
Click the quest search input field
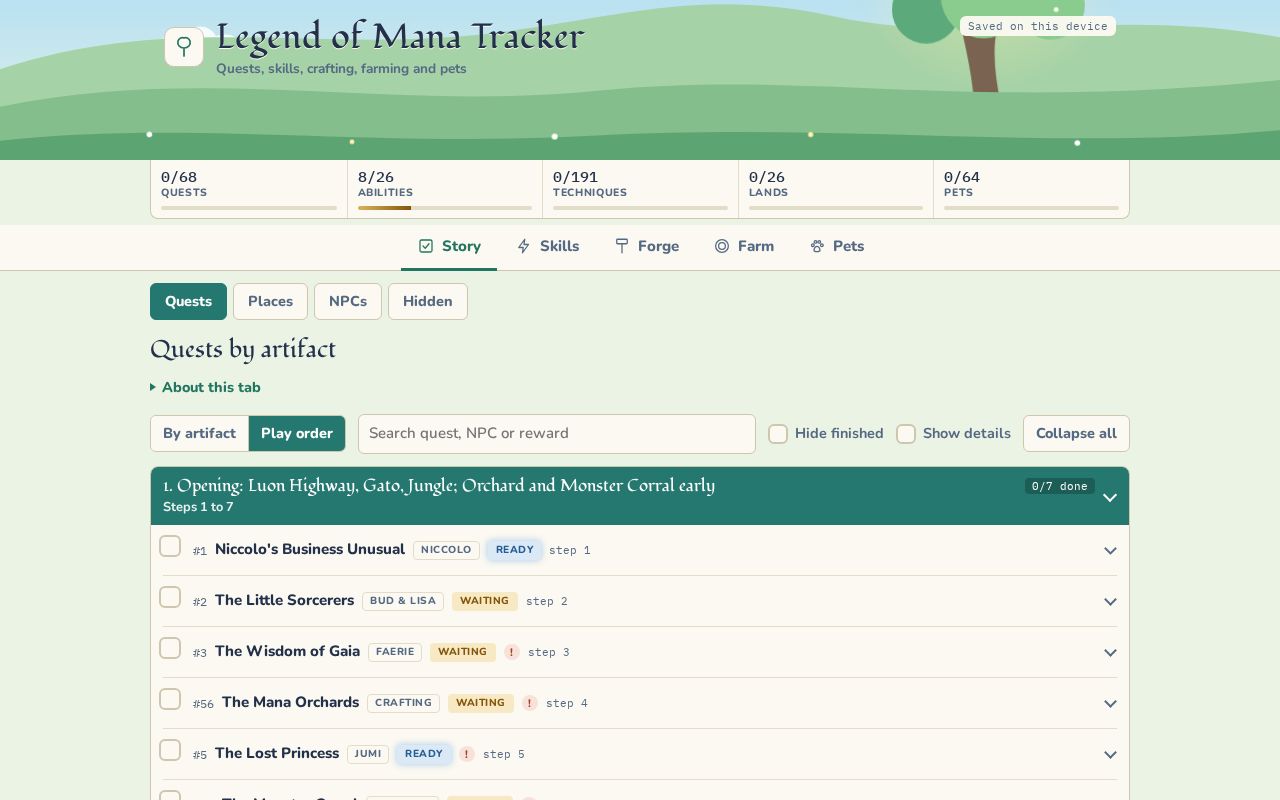[x=557, y=434]
